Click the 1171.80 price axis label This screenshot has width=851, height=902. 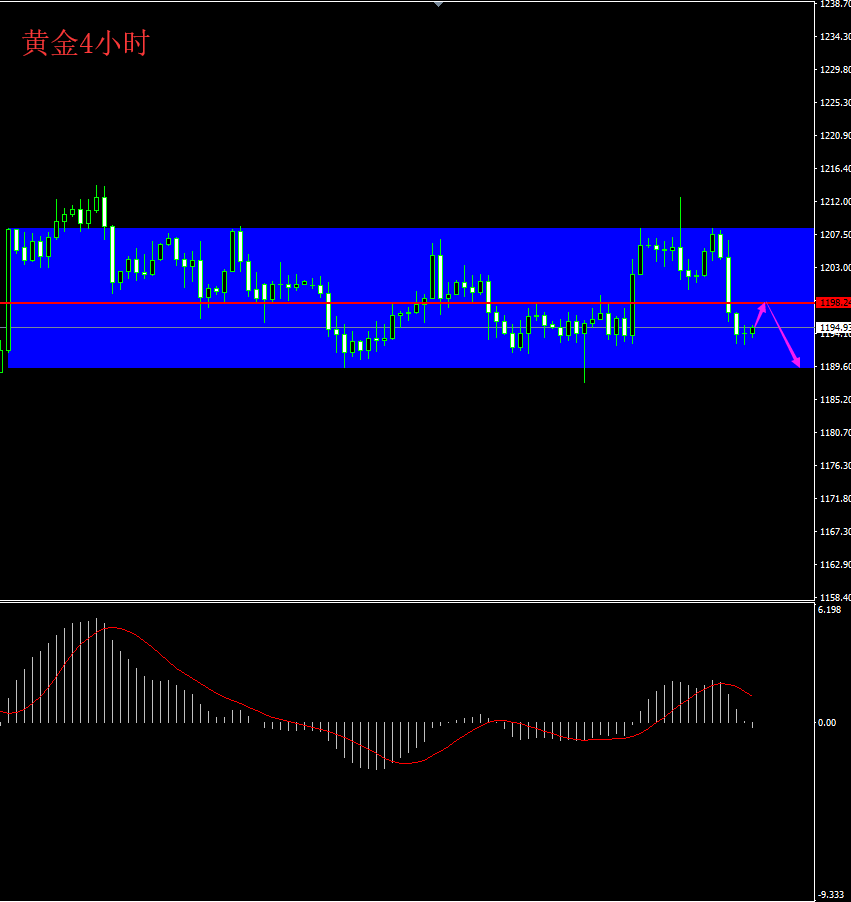click(835, 498)
